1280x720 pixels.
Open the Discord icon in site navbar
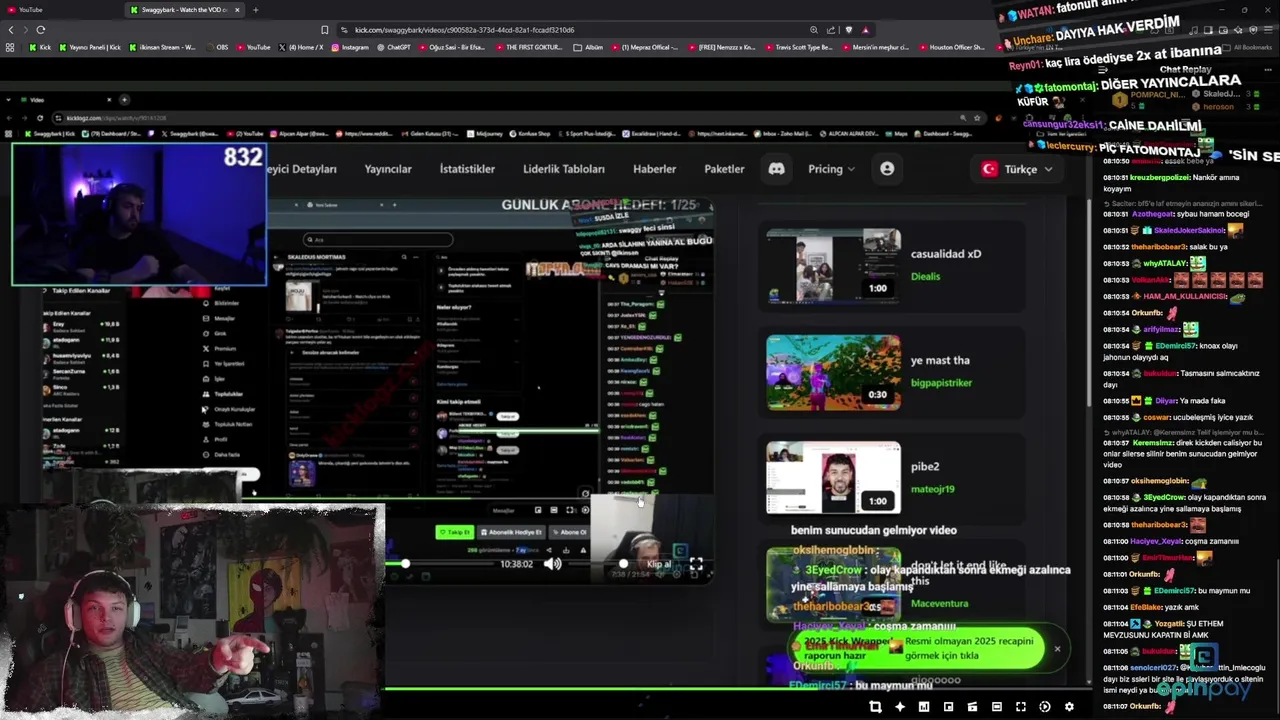(776, 169)
